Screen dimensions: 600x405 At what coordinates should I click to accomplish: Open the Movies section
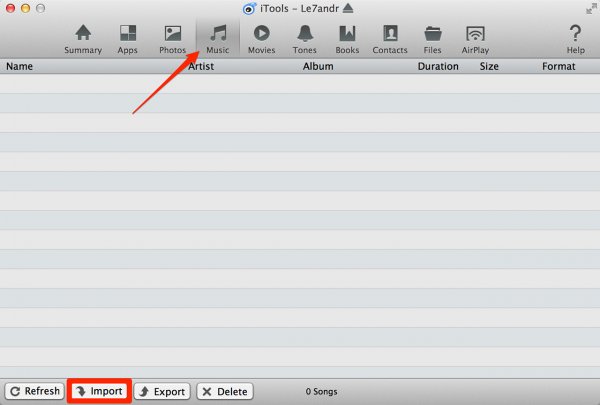(x=262, y=39)
